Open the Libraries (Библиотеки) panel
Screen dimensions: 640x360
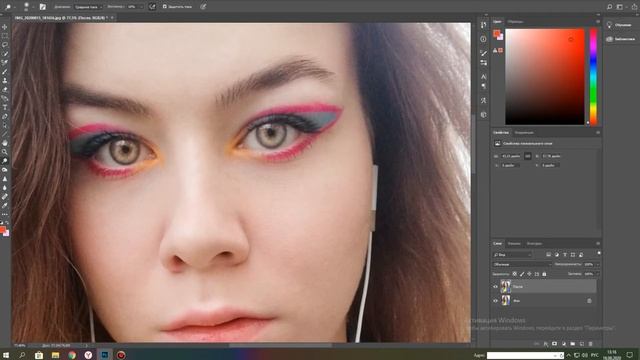(x=621, y=39)
